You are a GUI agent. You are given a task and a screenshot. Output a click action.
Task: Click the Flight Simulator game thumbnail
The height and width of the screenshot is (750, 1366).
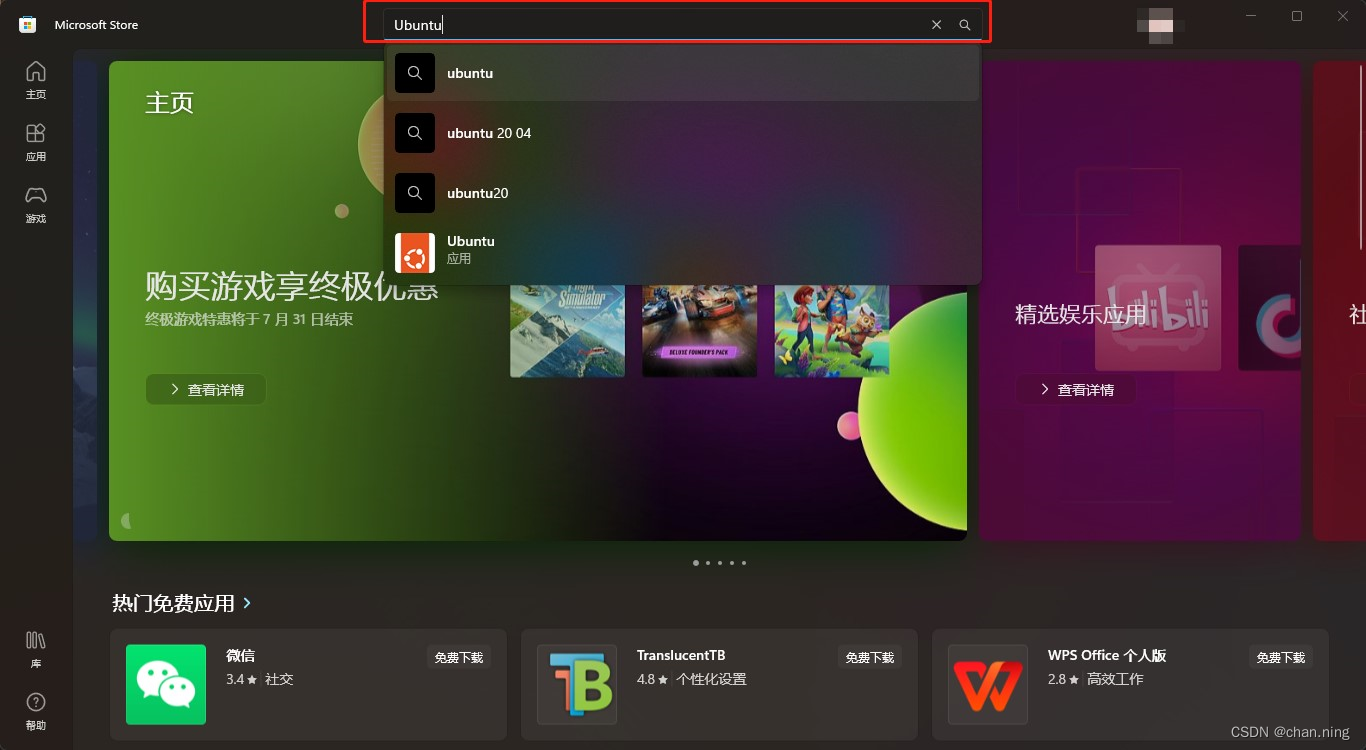coord(568,331)
